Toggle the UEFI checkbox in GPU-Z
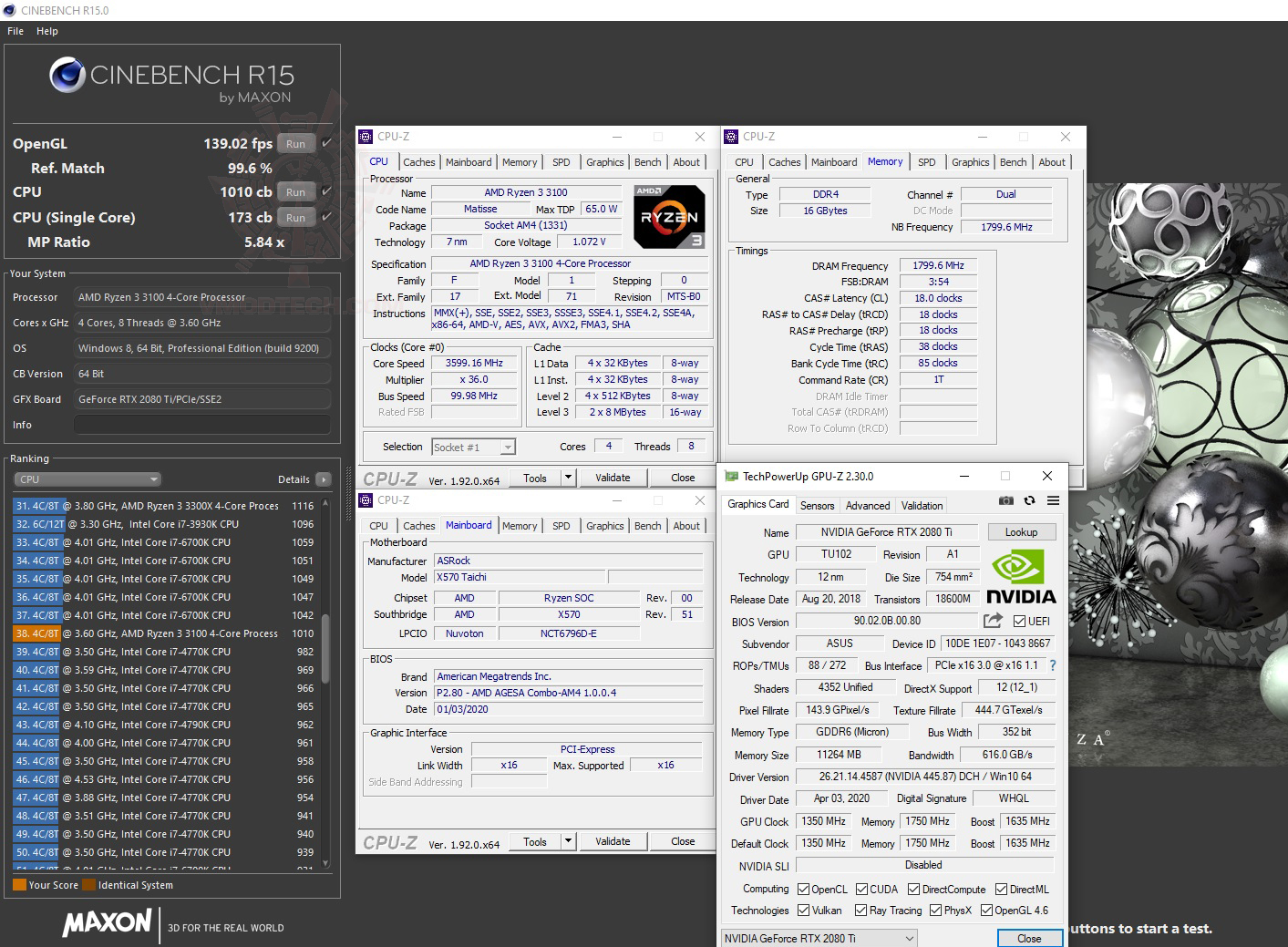This screenshot has width=1288, height=947. [x=1019, y=621]
